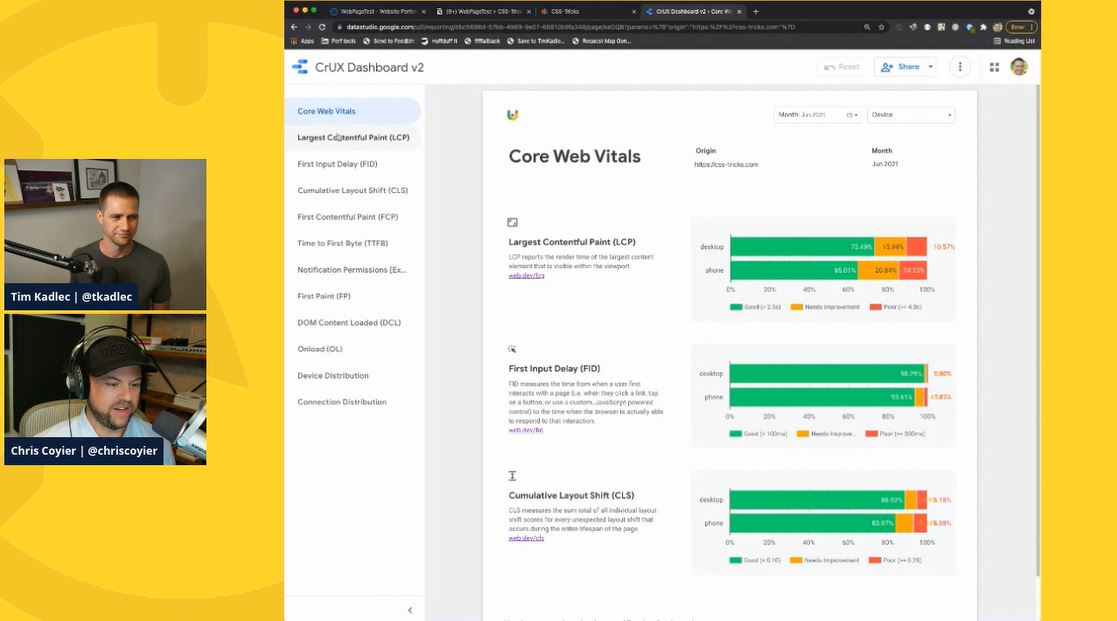Open the account profile avatar
The width and height of the screenshot is (1117, 621).
[1019, 67]
